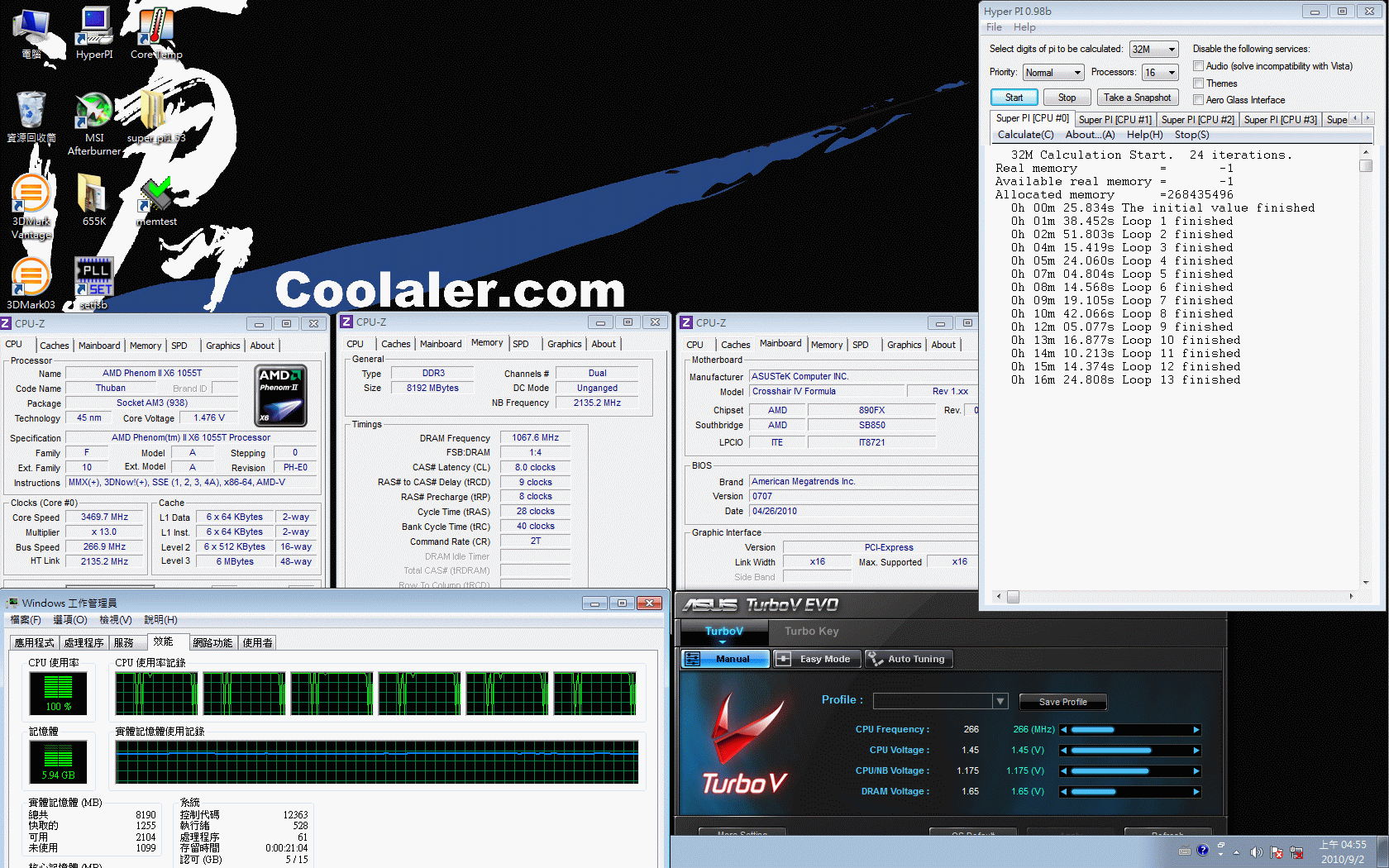The width and height of the screenshot is (1389, 868).
Task: Select Easy Mode button in TurboV EVO
Action: pos(816,659)
